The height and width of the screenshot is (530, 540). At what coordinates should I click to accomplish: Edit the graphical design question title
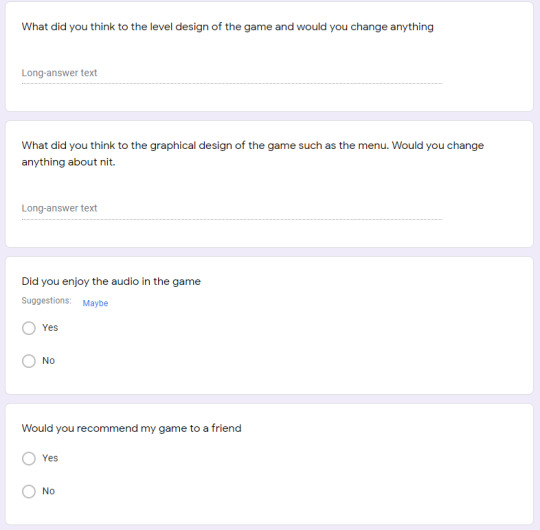click(252, 154)
